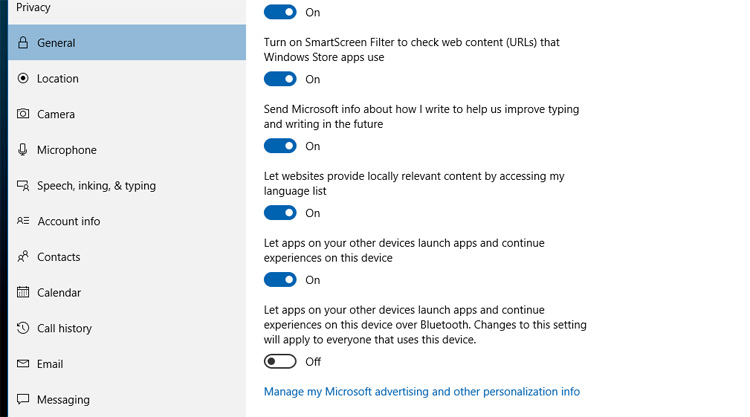750x417 pixels.
Task: Select General in the Privacy sidebar
Action: tap(56, 43)
